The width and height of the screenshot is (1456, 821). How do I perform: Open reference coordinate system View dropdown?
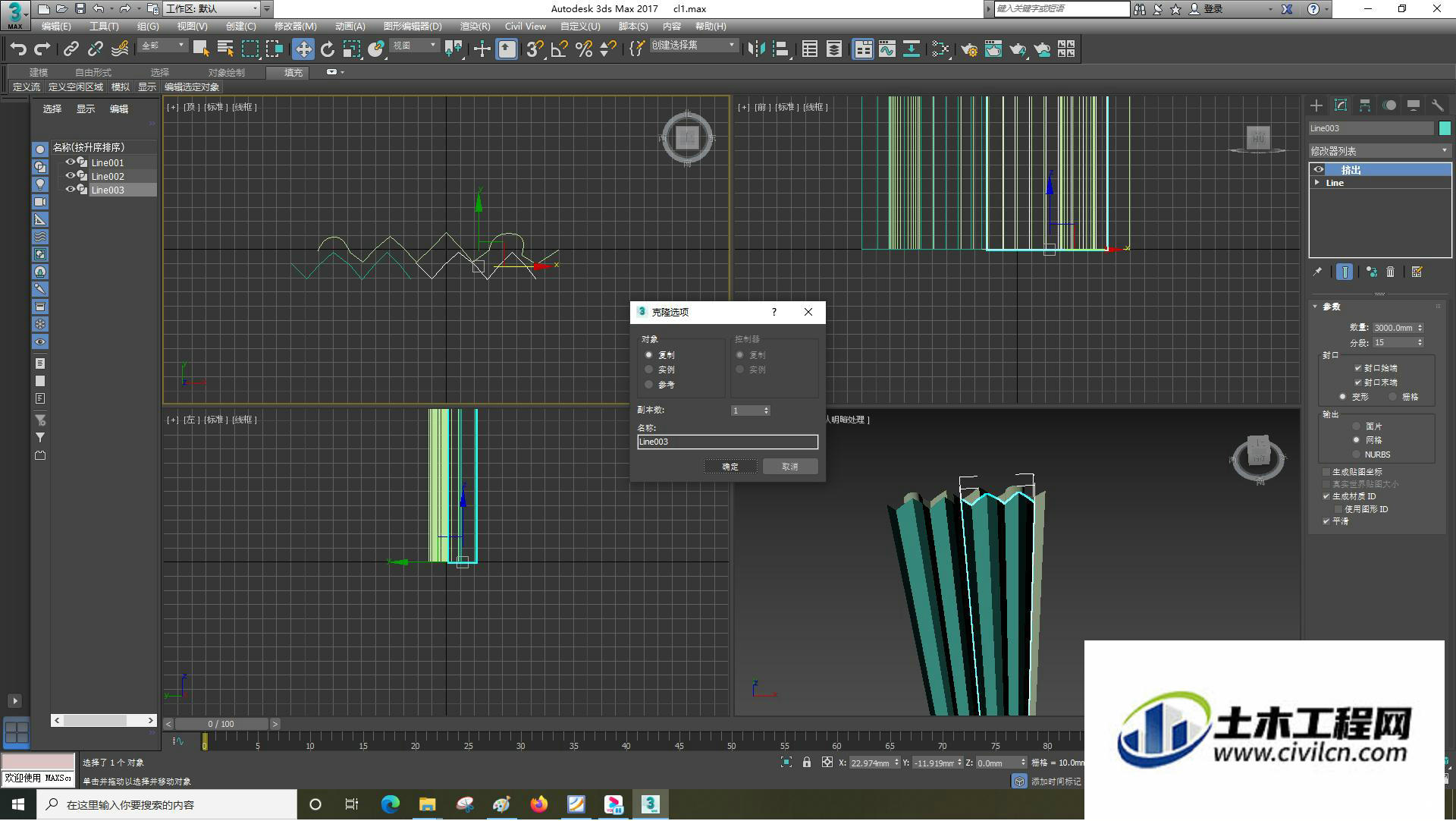click(414, 46)
